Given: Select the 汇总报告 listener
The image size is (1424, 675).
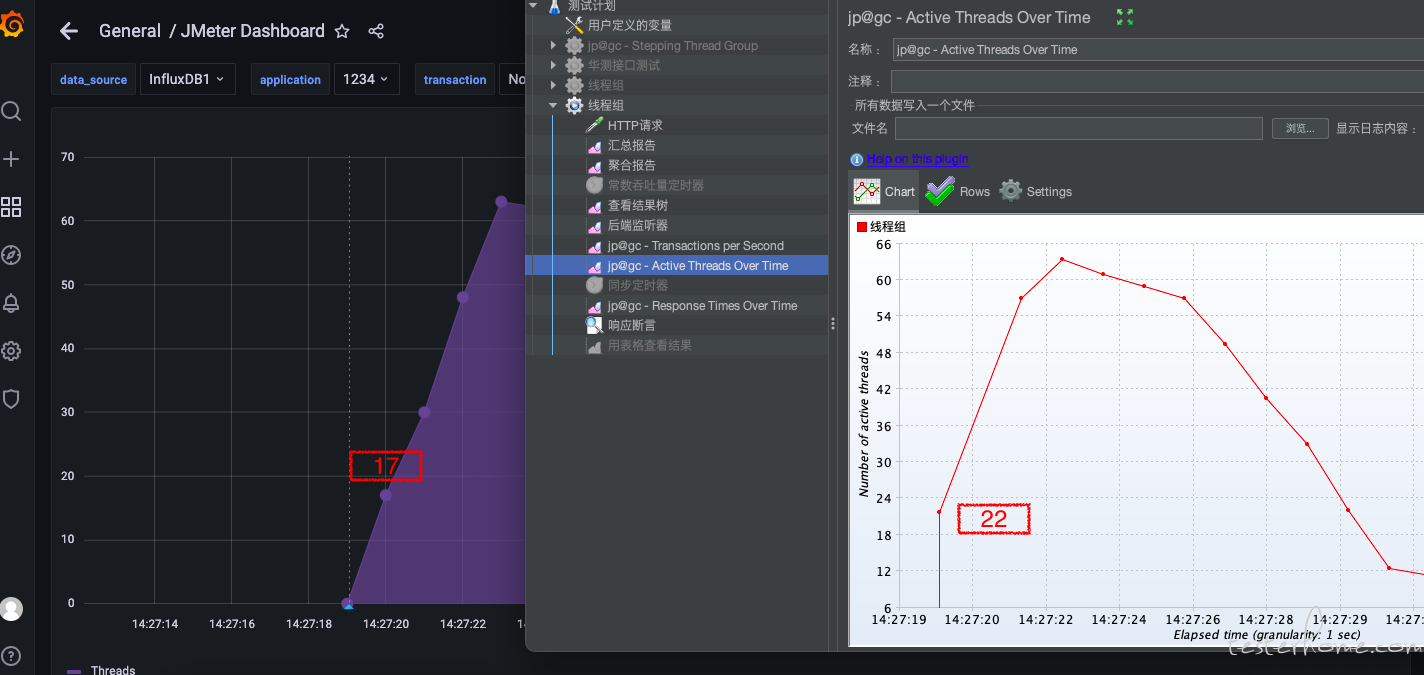Looking at the screenshot, I should coord(632,145).
